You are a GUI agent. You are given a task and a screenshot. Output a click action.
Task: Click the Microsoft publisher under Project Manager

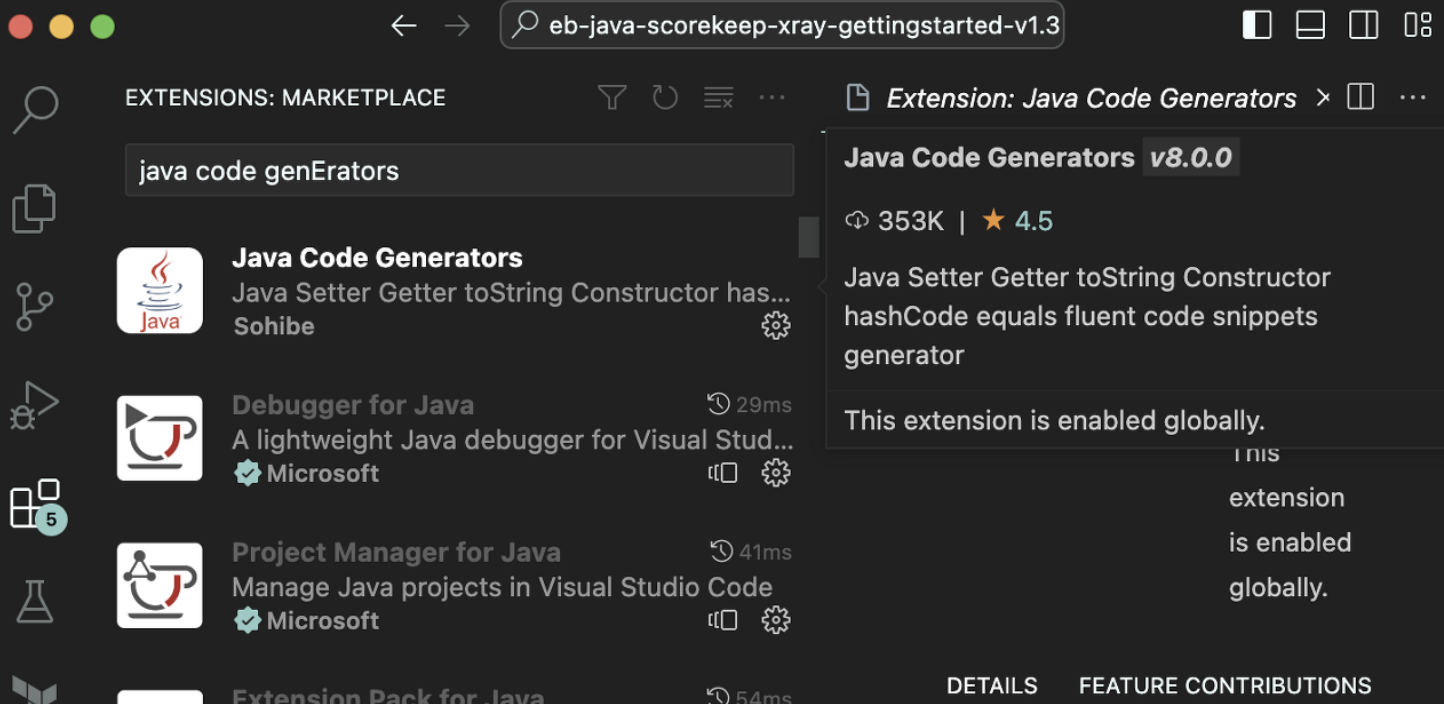point(323,621)
